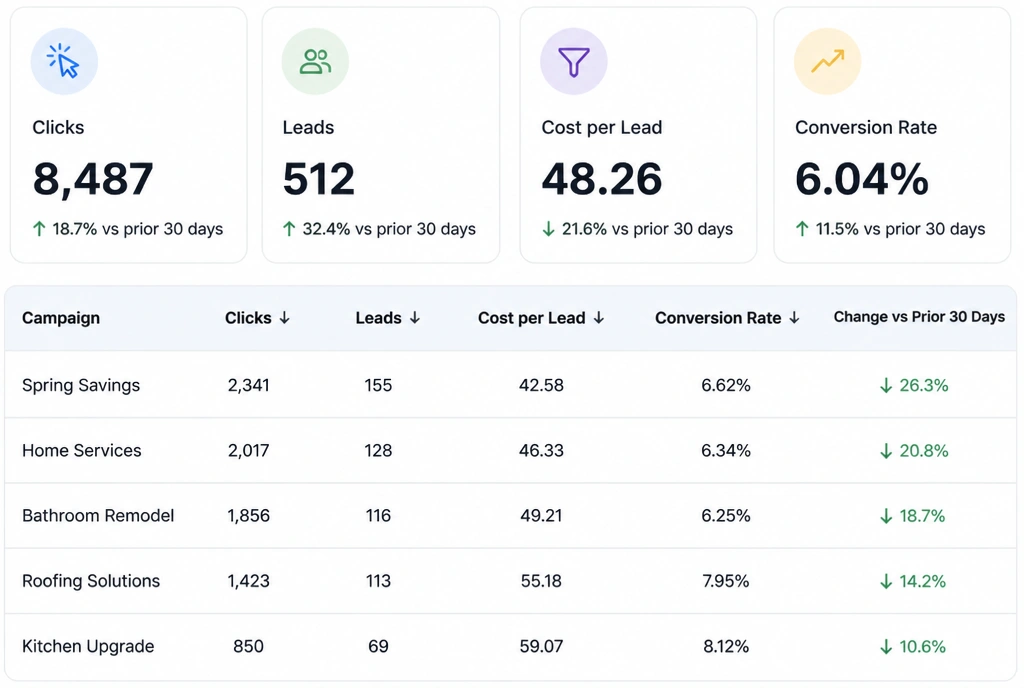Click the up arrow beside 18.7% in Clicks card

coord(39,229)
